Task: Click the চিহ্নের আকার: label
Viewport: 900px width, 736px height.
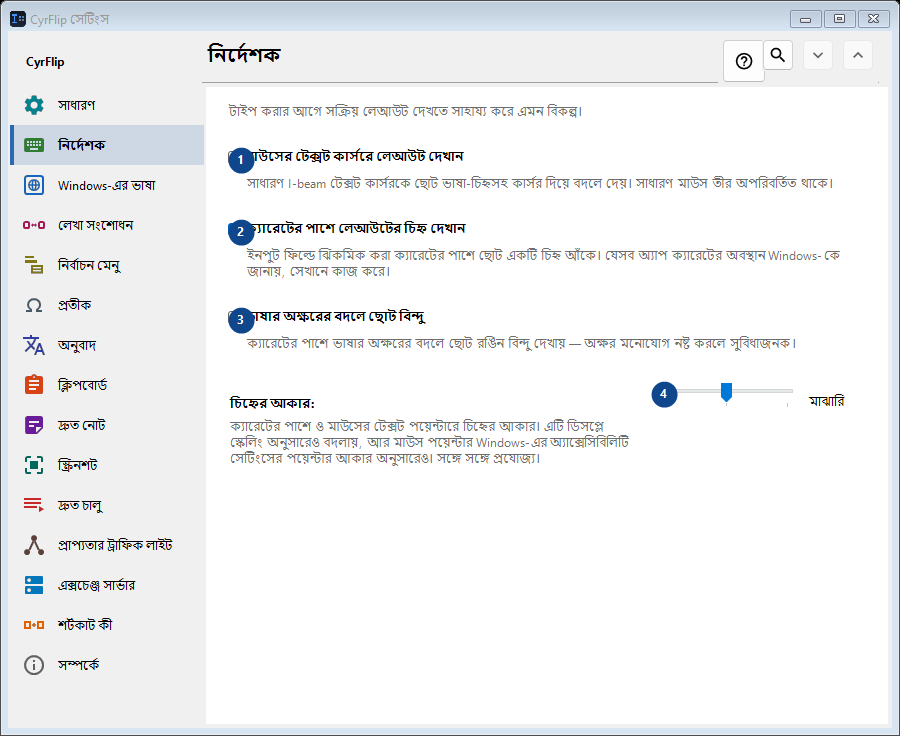Action: point(273,403)
